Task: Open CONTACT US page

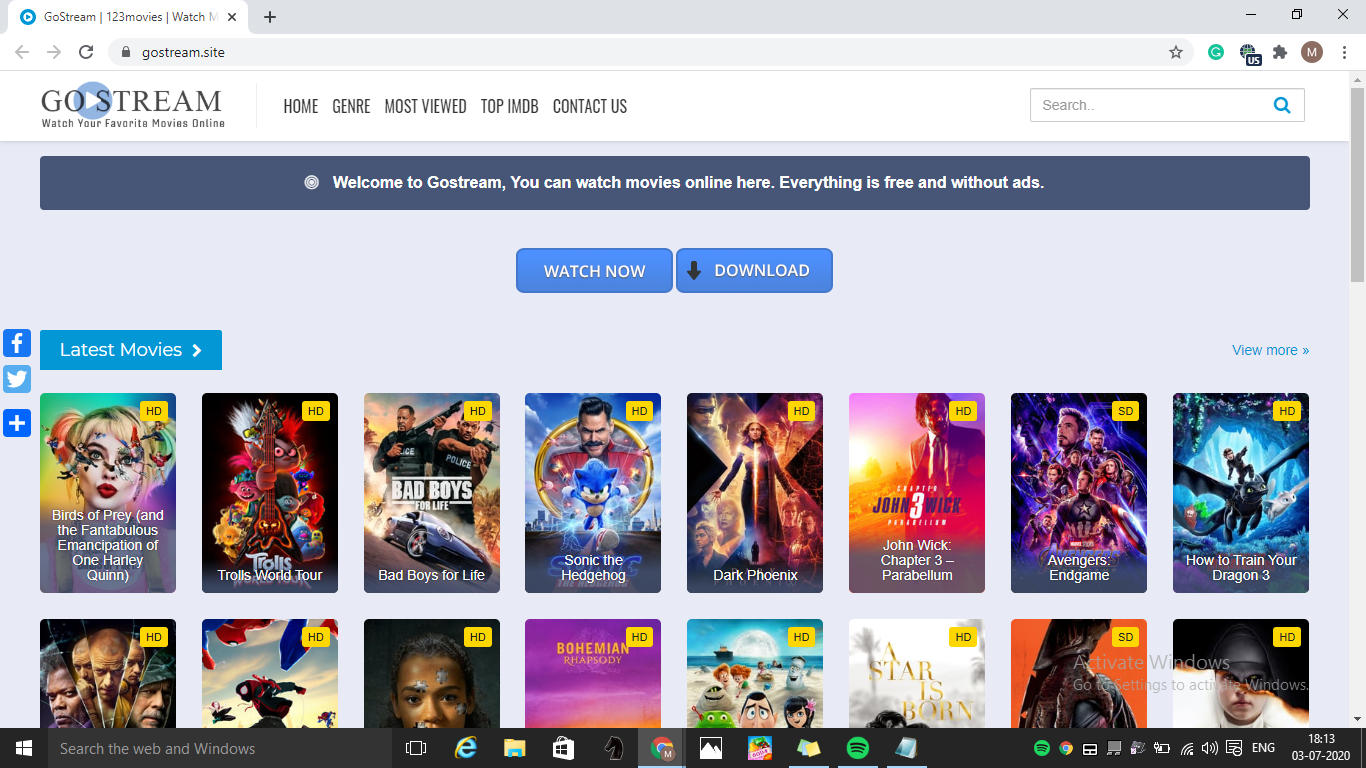Action: tap(590, 106)
